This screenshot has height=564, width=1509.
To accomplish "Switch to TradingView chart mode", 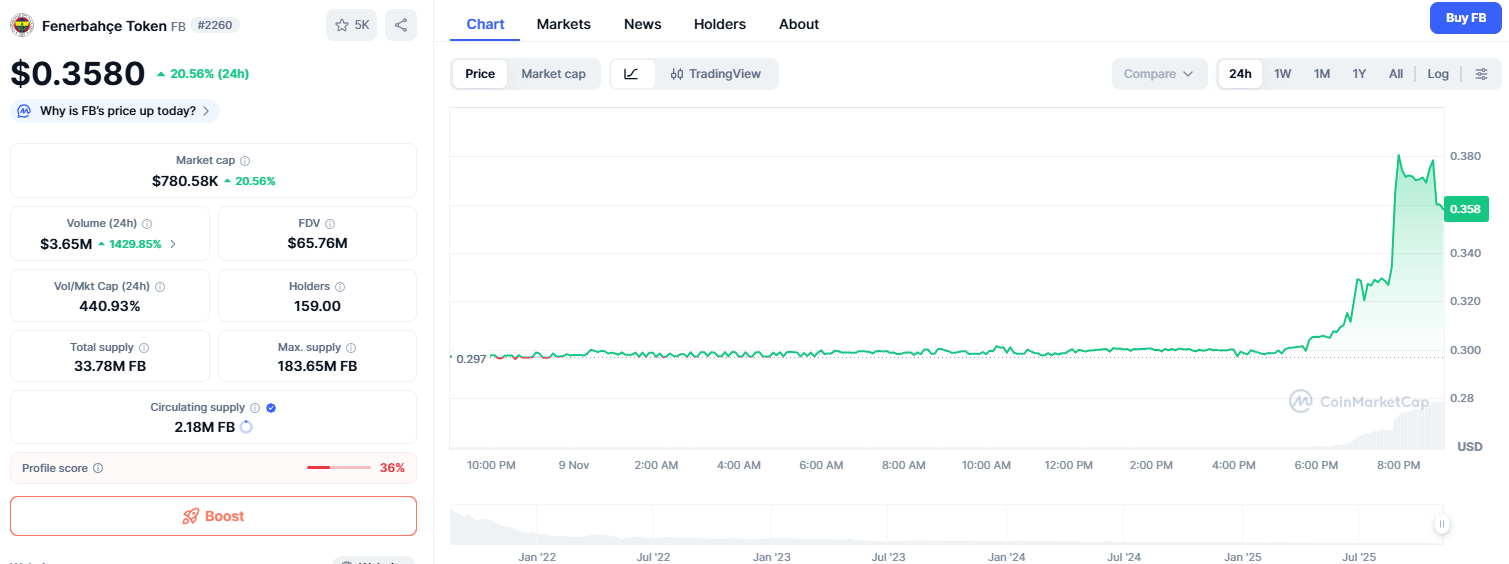I will [x=716, y=74].
